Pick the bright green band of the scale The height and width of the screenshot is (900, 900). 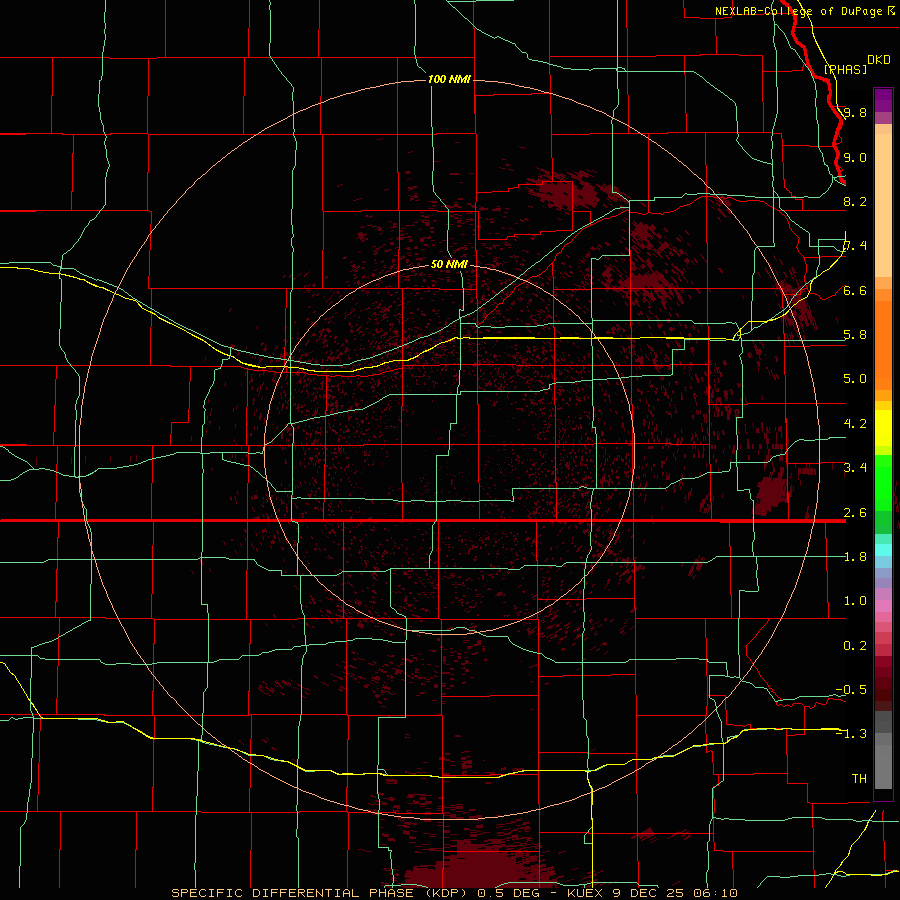[883, 482]
